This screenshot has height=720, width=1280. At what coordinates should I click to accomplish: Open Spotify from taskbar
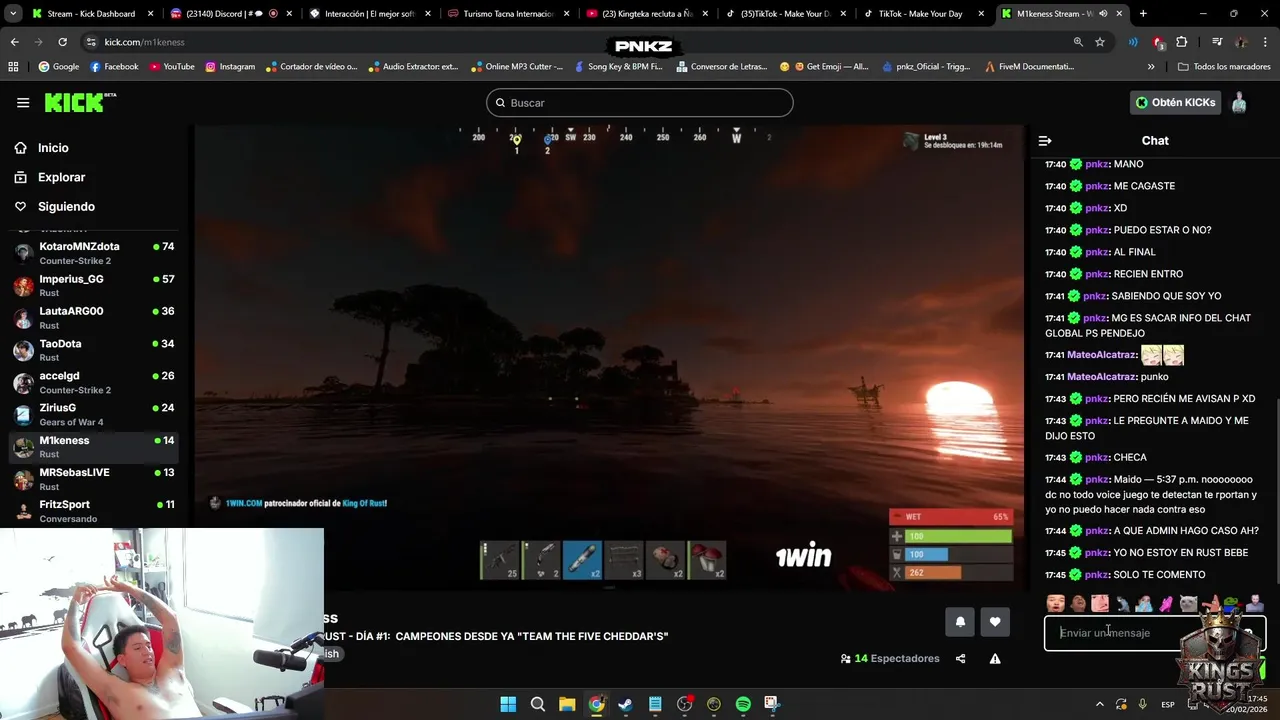(x=743, y=704)
